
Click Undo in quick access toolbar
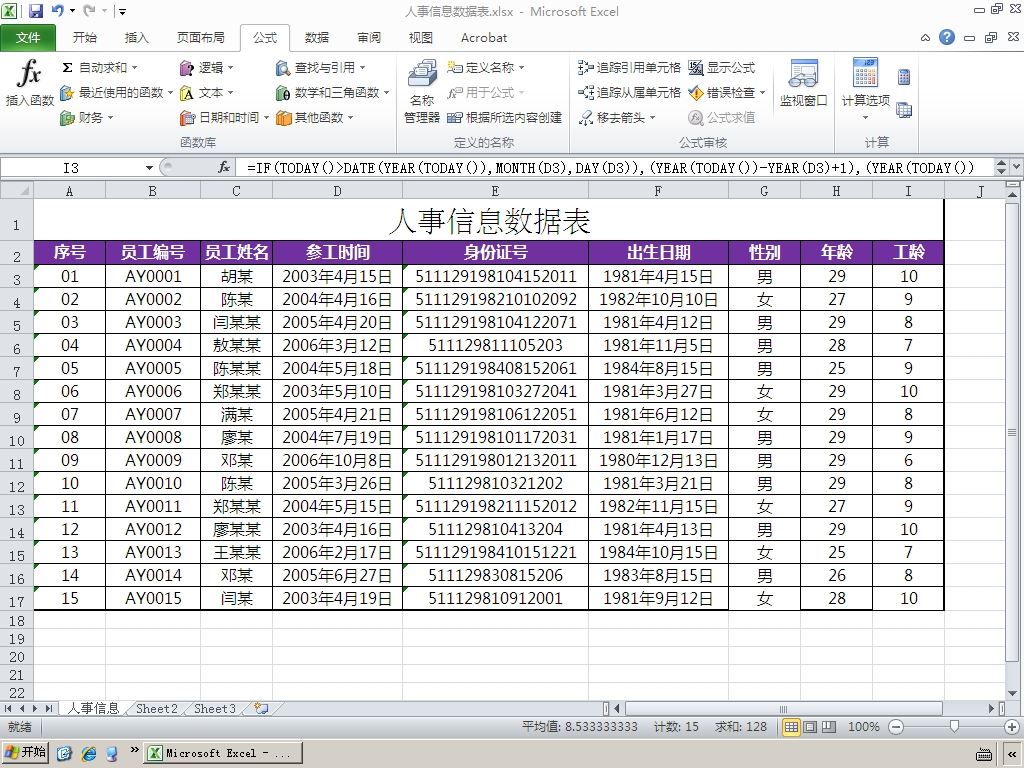click(57, 10)
